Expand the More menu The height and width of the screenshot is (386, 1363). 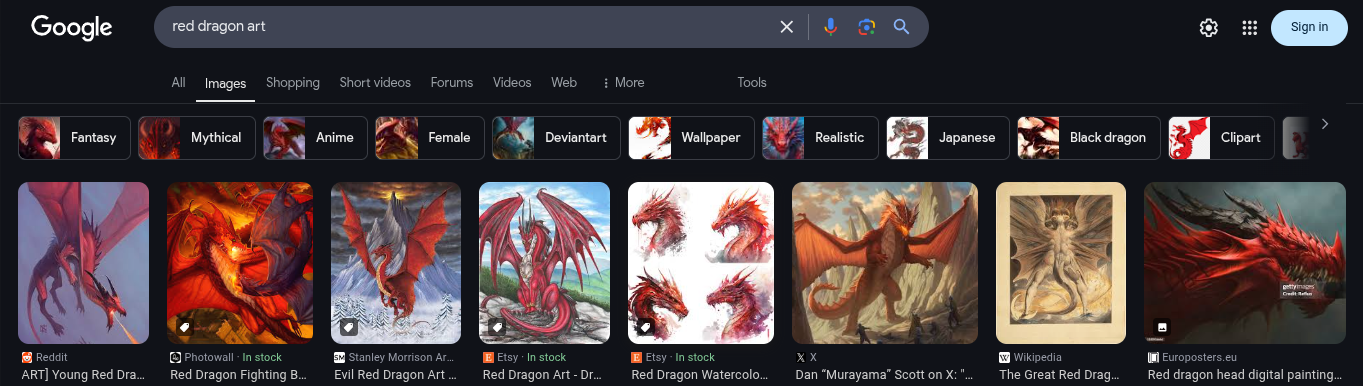point(623,82)
